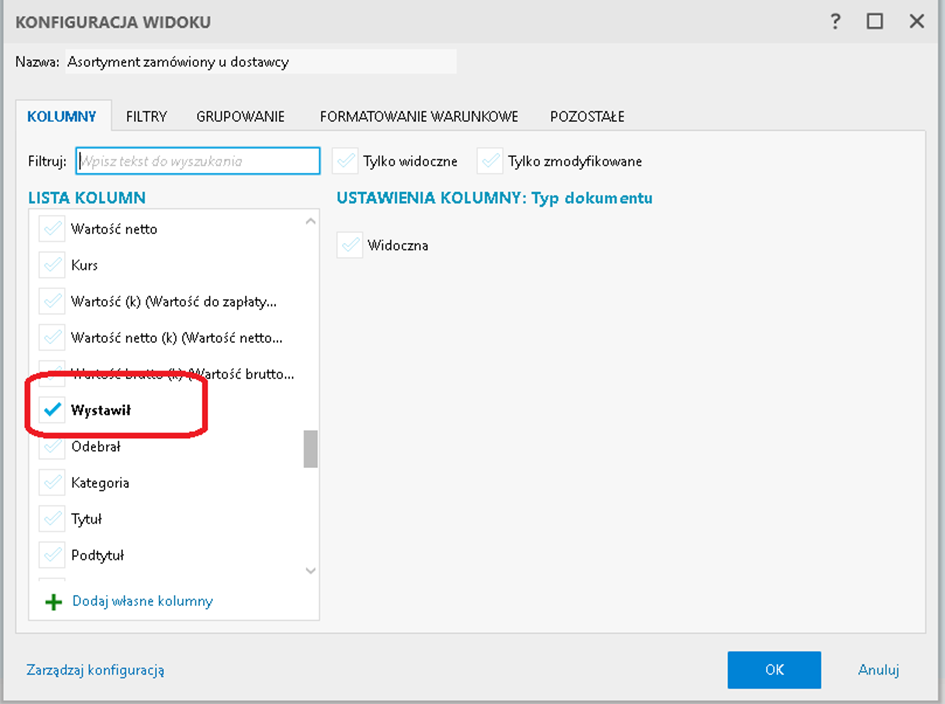Click the column list scrollbar thumb
Image resolution: width=945 pixels, height=704 pixels.
[x=310, y=449]
